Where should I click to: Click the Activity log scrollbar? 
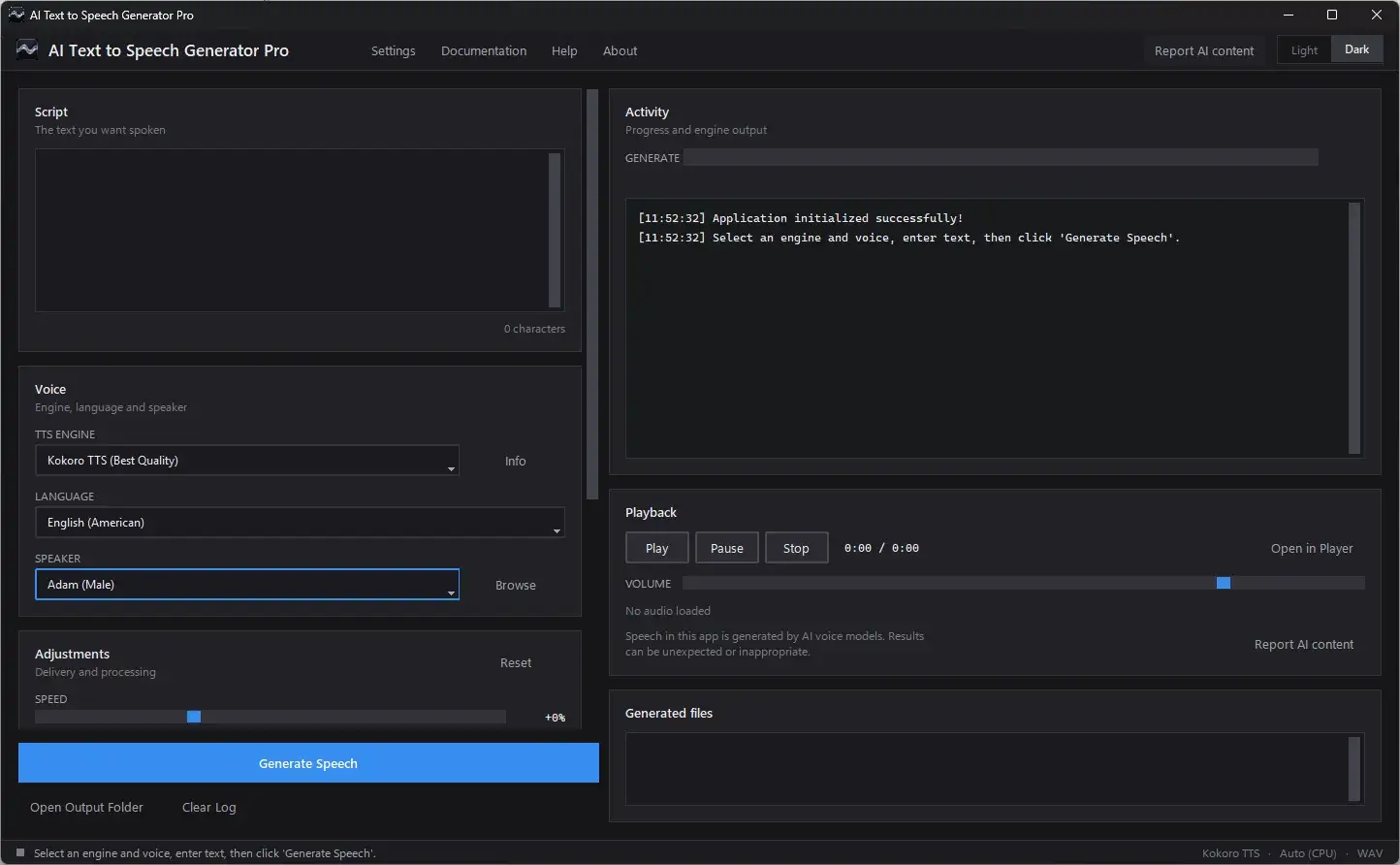[1354, 329]
